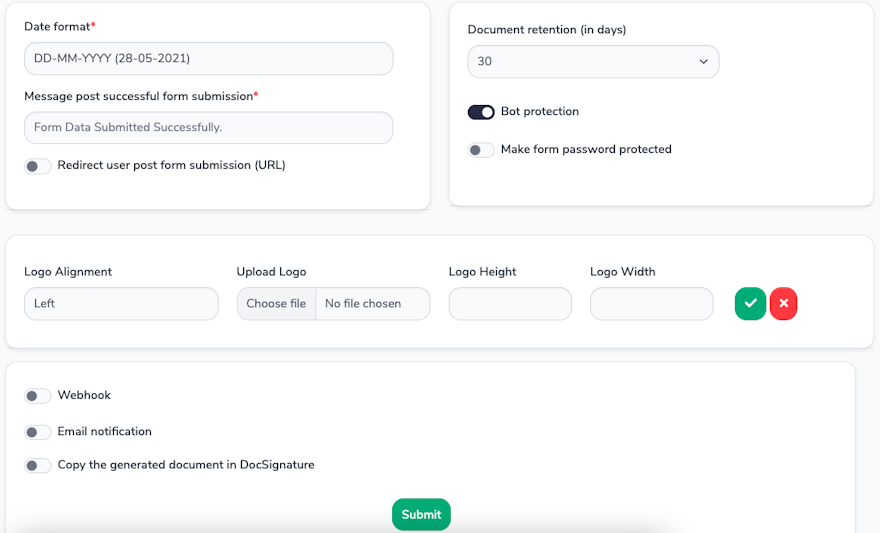Click 'Message post successful form submission' label
Viewport: 880px width, 533px height.
(x=139, y=96)
